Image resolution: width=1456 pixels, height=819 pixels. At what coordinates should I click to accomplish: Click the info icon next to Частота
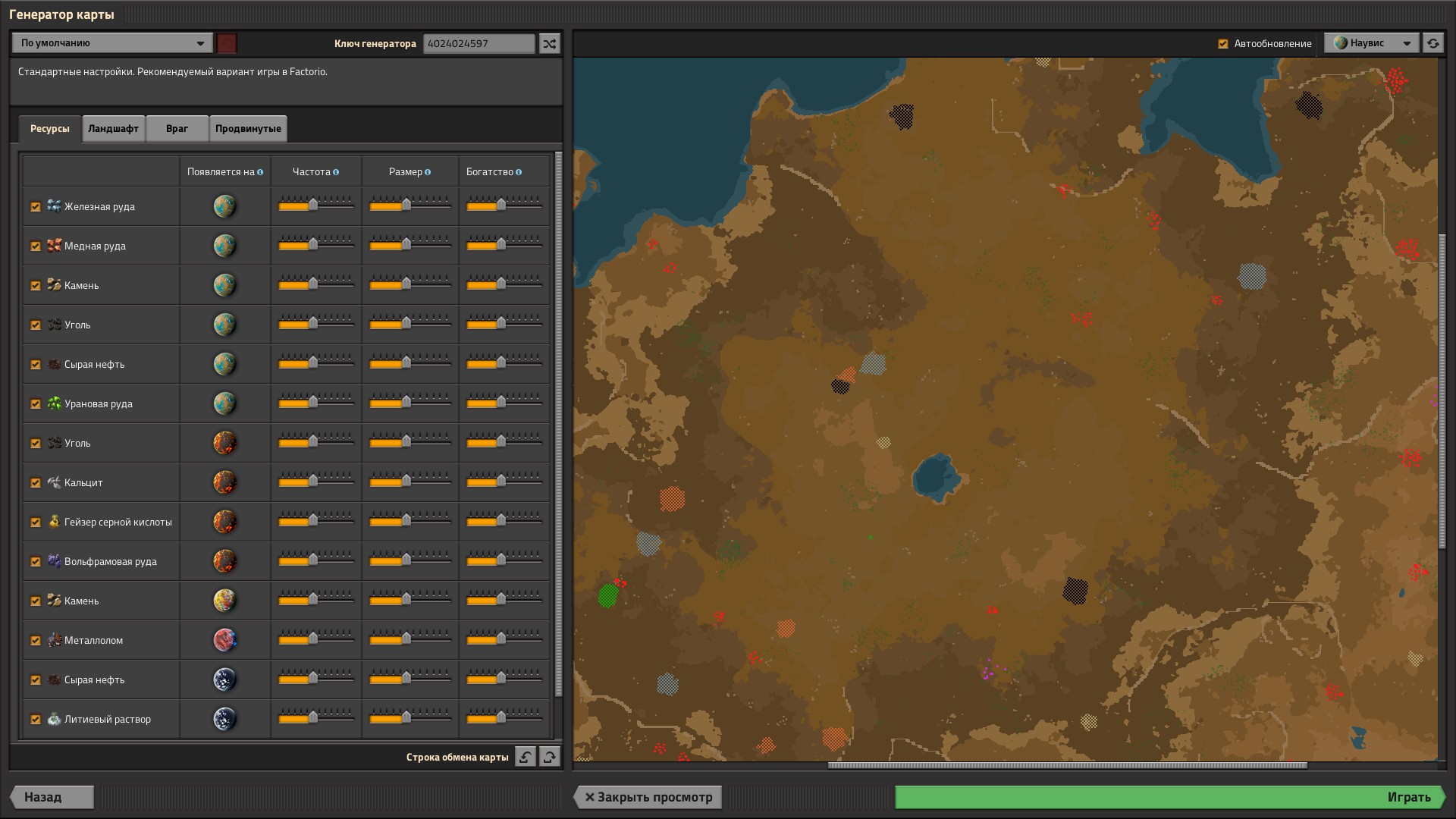(x=336, y=172)
